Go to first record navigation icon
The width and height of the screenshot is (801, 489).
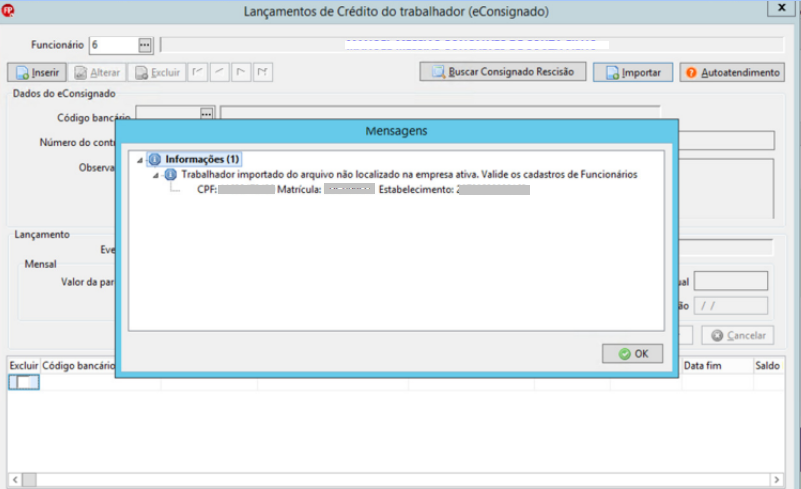coord(198,72)
